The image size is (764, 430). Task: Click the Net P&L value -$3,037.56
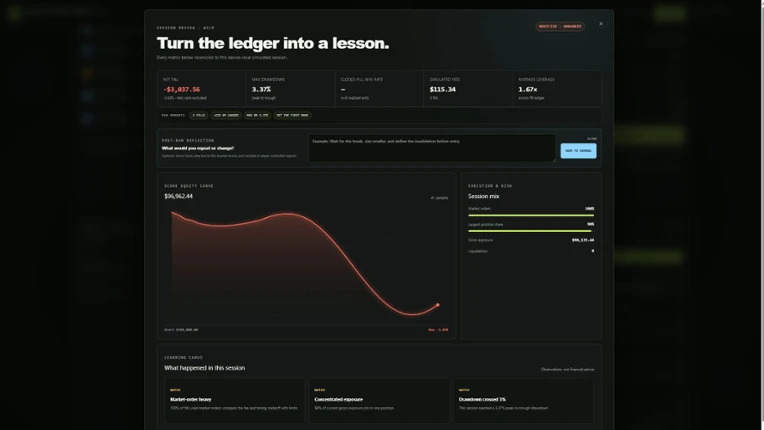[x=181, y=90]
